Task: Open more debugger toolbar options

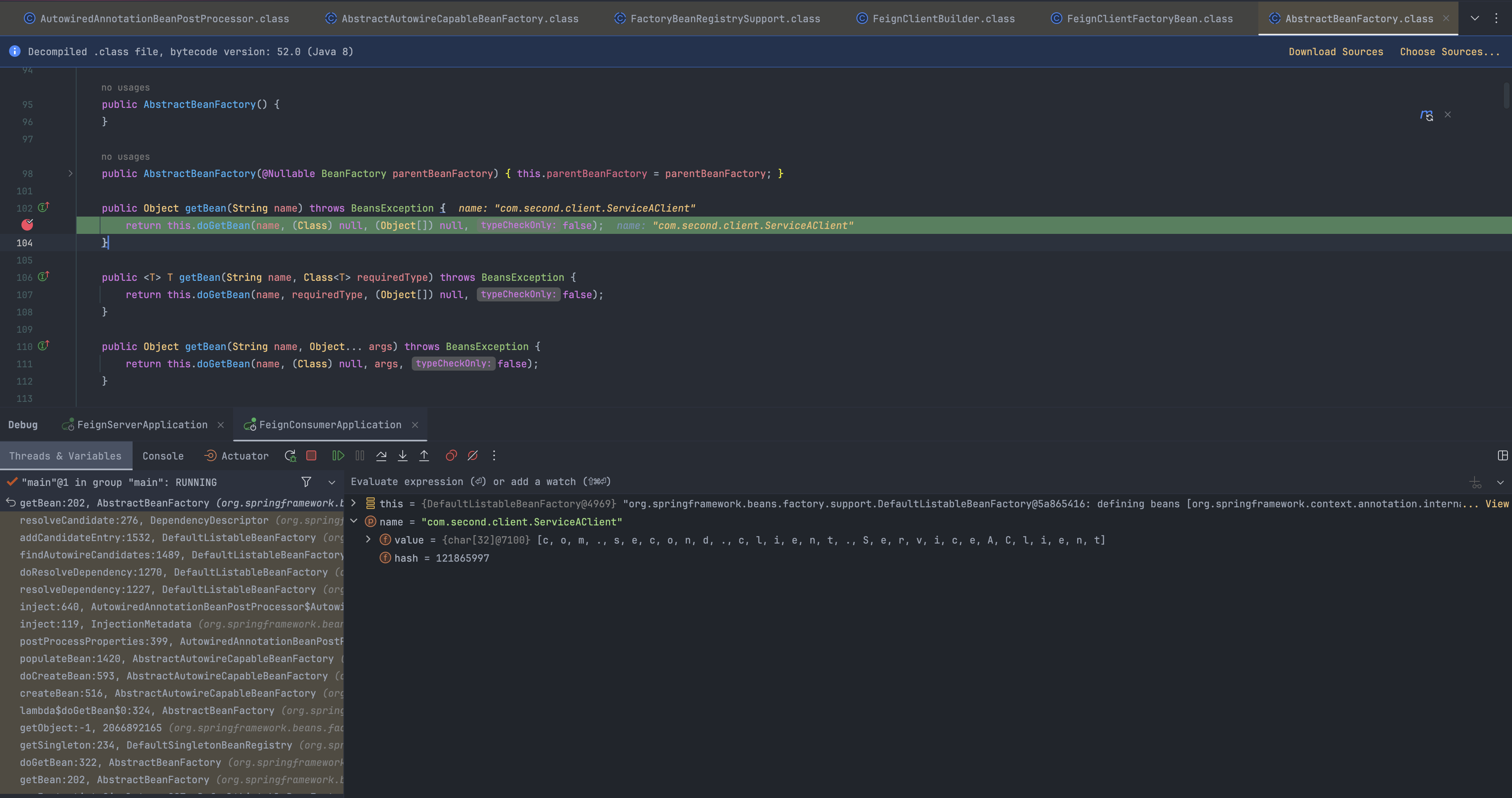Action: click(494, 456)
